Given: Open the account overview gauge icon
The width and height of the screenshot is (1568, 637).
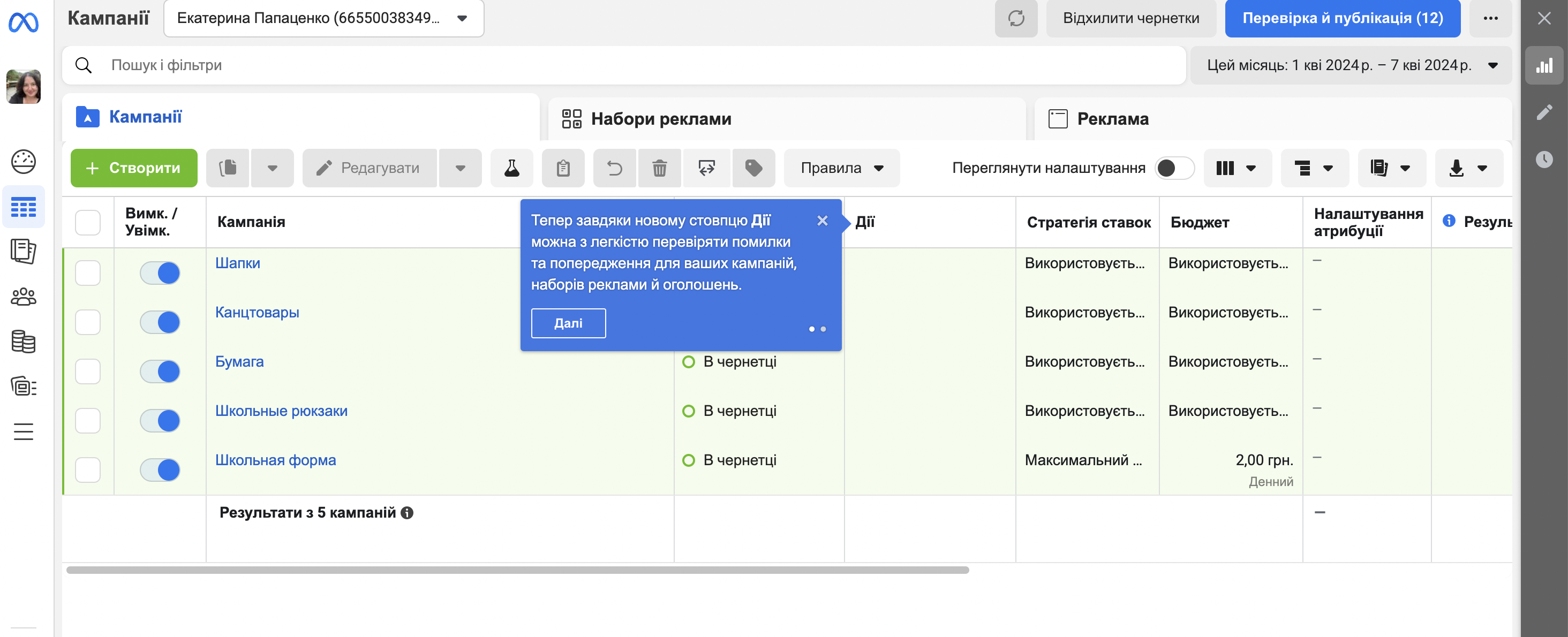Looking at the screenshot, I should [x=24, y=161].
